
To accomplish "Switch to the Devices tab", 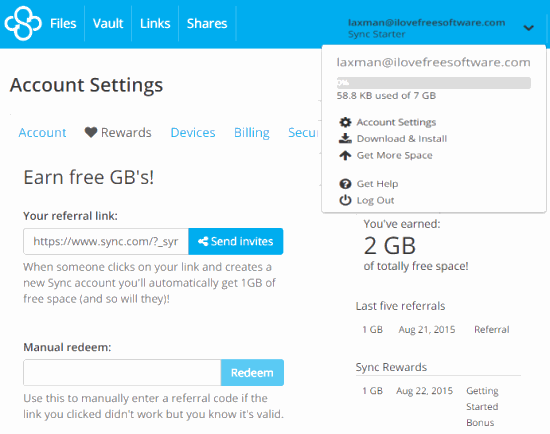I will (x=193, y=133).
